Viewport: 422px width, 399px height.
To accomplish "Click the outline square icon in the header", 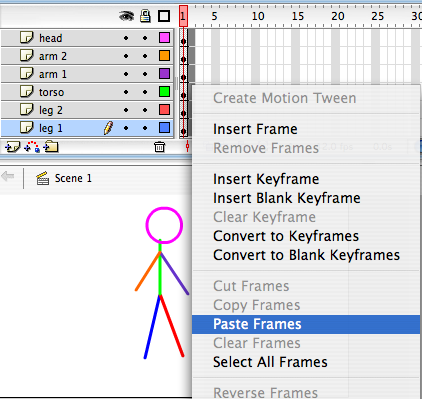I will click(164, 16).
